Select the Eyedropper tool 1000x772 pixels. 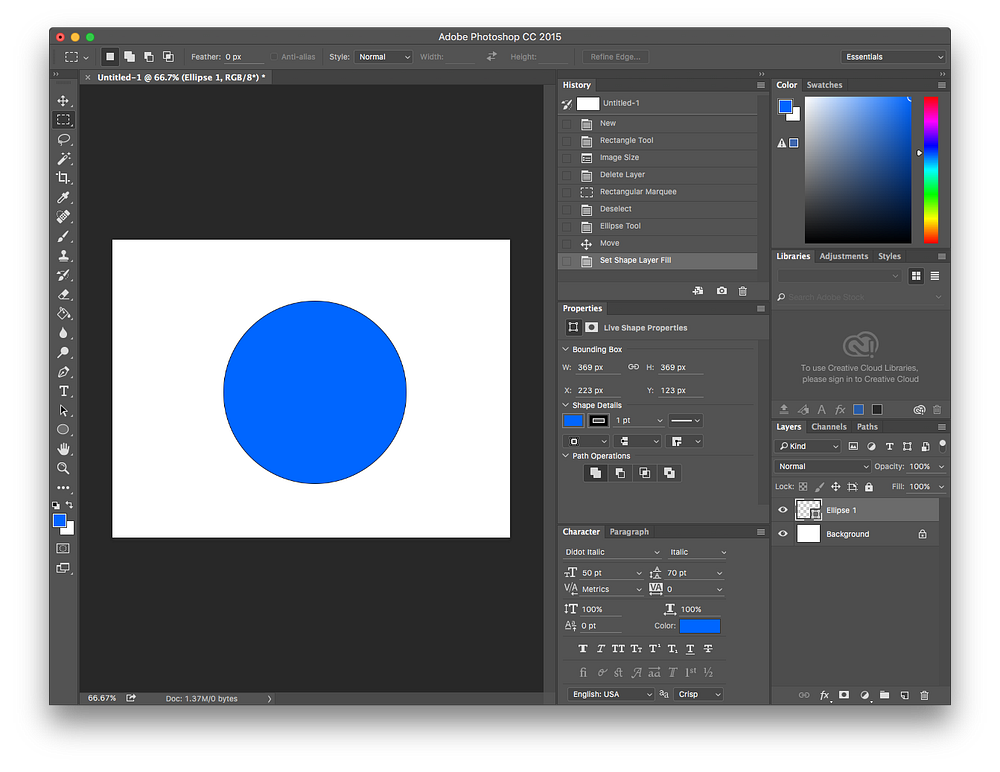(x=63, y=197)
